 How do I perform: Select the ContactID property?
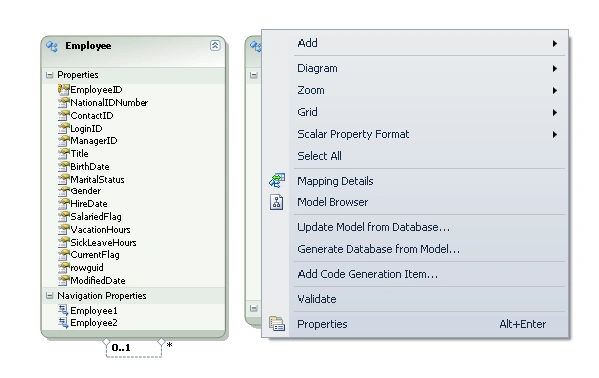click(x=92, y=116)
